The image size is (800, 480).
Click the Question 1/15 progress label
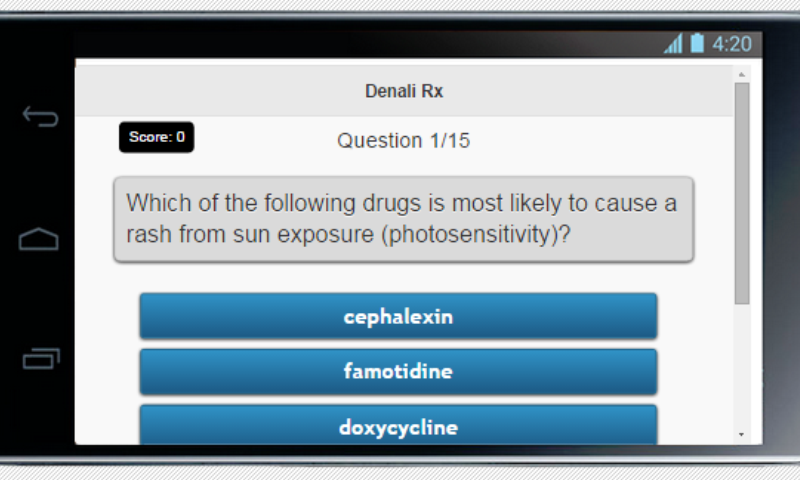[x=403, y=140]
